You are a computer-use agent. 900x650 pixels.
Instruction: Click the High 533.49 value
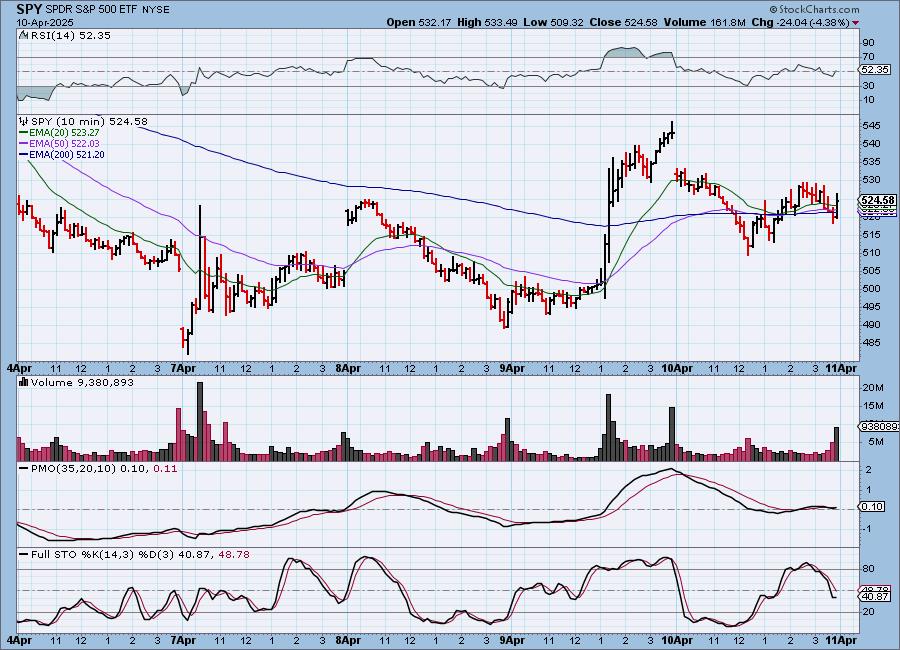click(487, 22)
